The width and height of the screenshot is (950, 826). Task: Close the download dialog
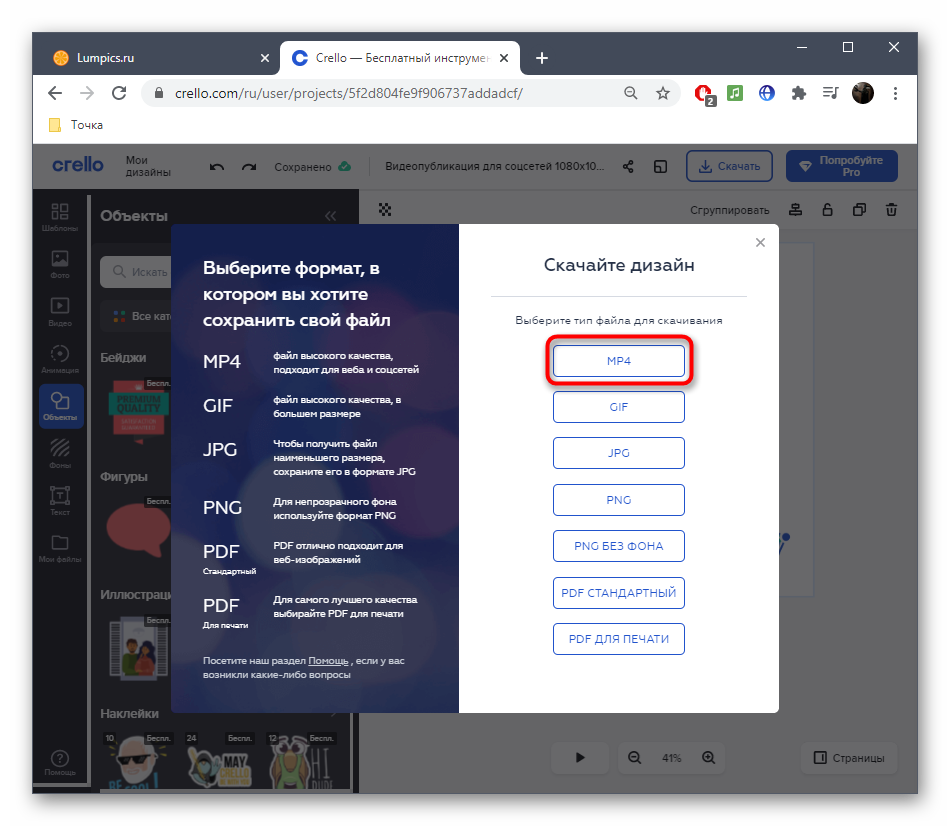point(760,242)
